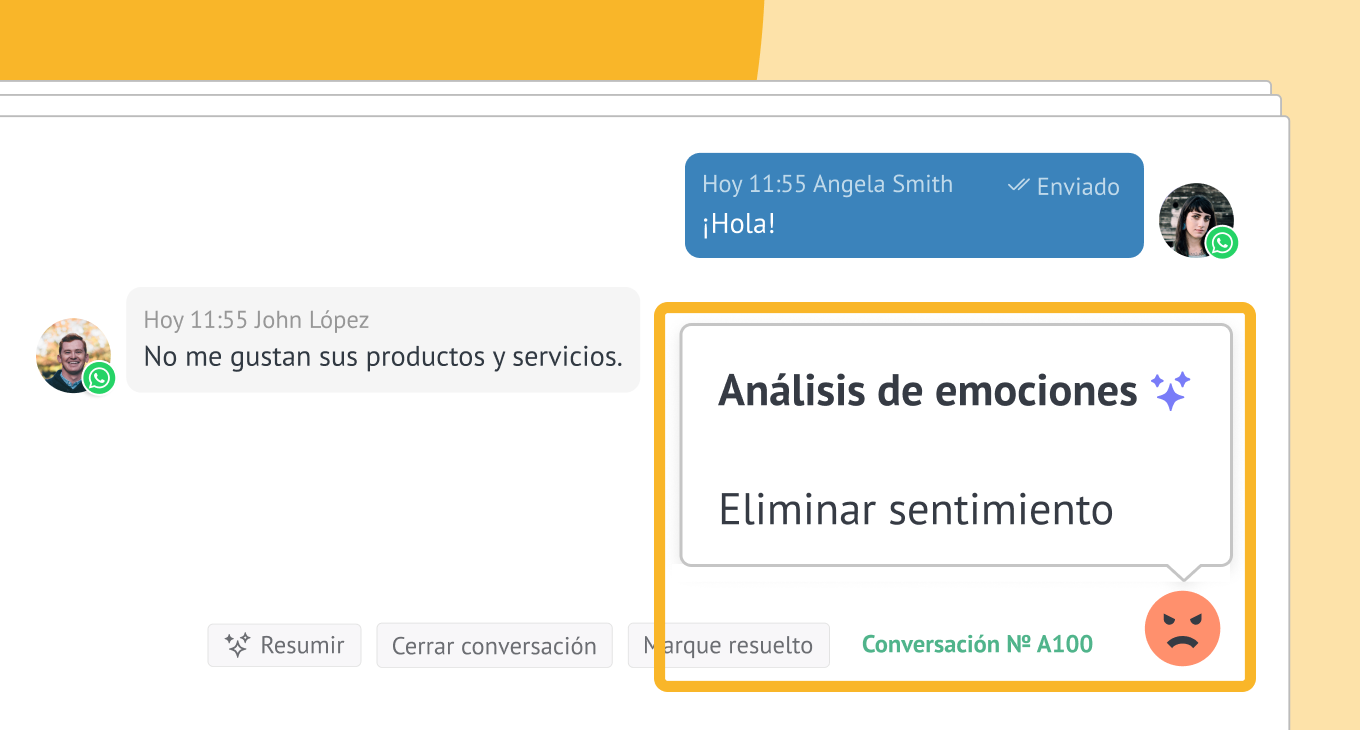The width and height of the screenshot is (1360, 730).
Task: Click the WhatsApp badge on Angela Smith's avatar
Action: [1222, 243]
